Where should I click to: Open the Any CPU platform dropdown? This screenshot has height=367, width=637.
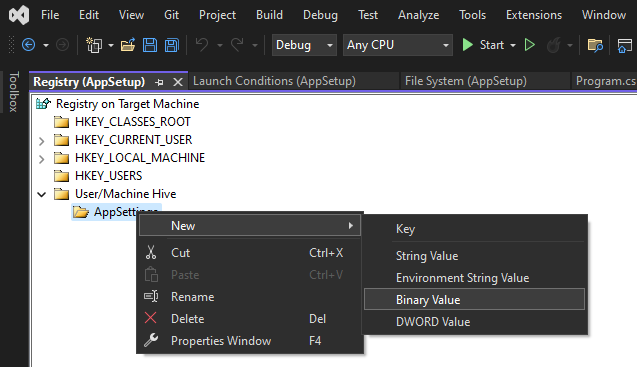(x=397, y=45)
